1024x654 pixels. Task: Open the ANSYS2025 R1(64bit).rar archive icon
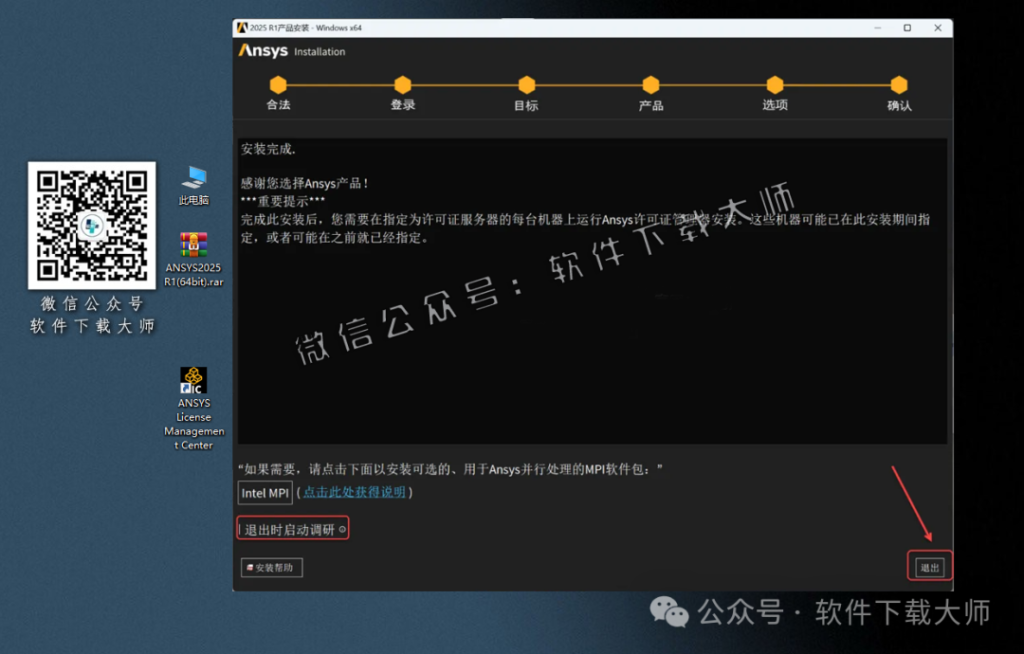(x=193, y=245)
